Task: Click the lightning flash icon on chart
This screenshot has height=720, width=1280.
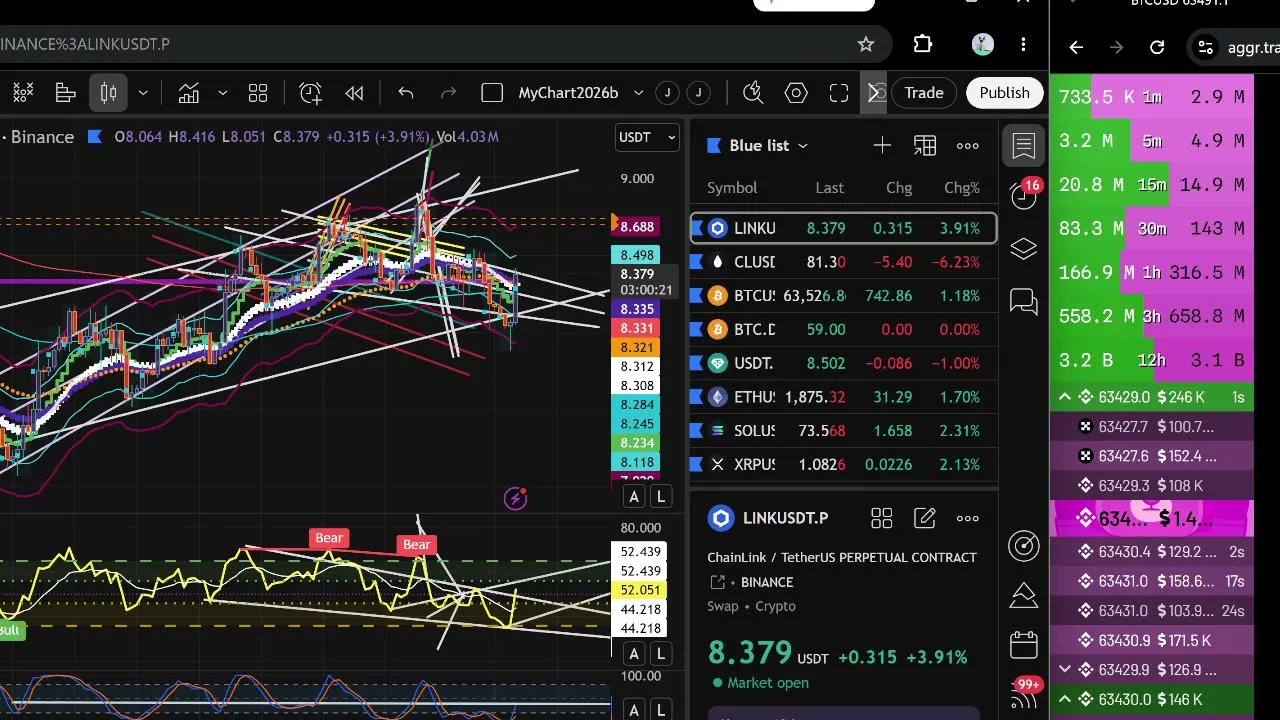Action: coord(516,498)
